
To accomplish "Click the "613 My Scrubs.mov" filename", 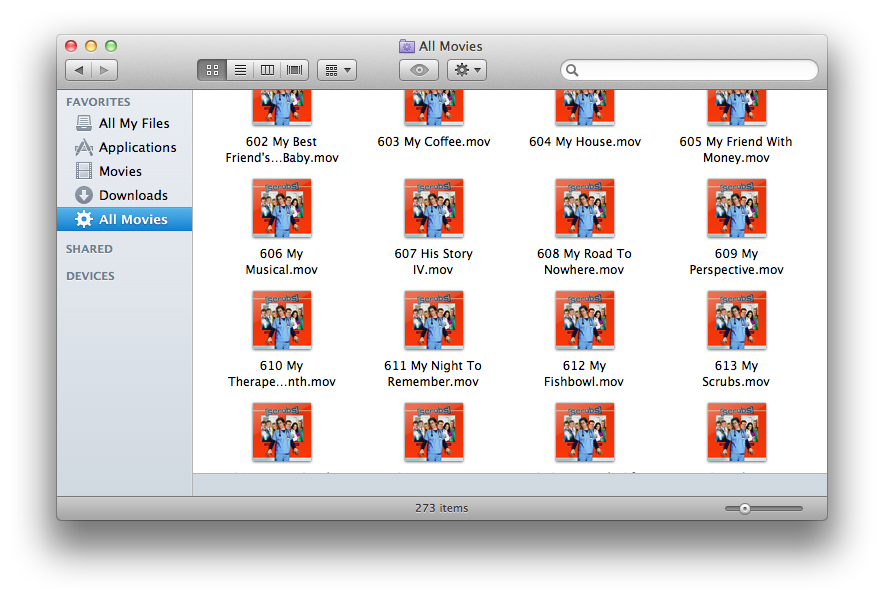I will 736,374.
